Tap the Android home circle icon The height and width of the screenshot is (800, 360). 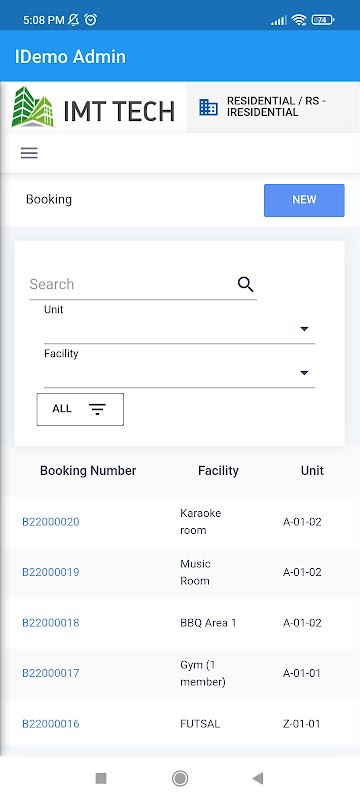179,778
